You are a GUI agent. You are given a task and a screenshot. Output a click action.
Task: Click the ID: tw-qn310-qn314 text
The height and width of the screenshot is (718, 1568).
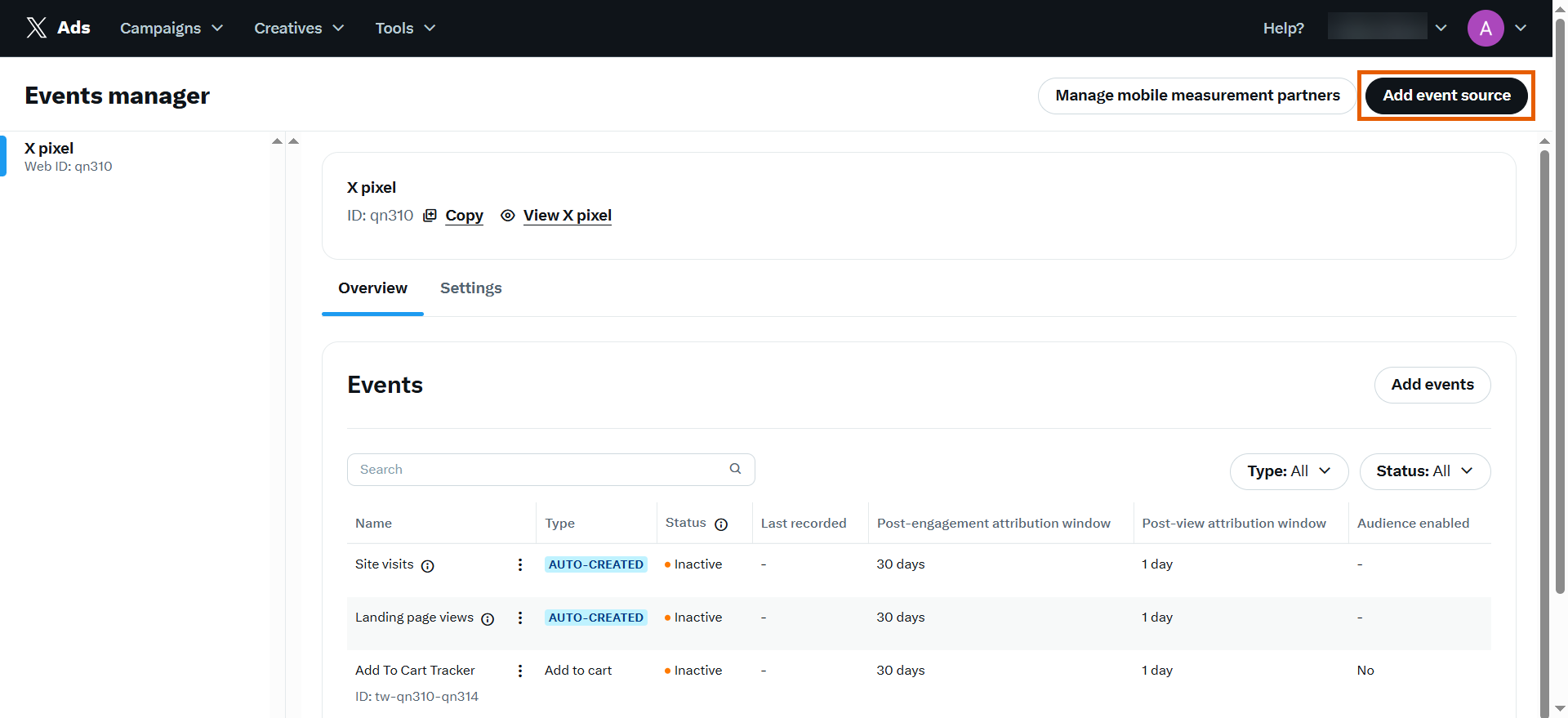coord(416,697)
